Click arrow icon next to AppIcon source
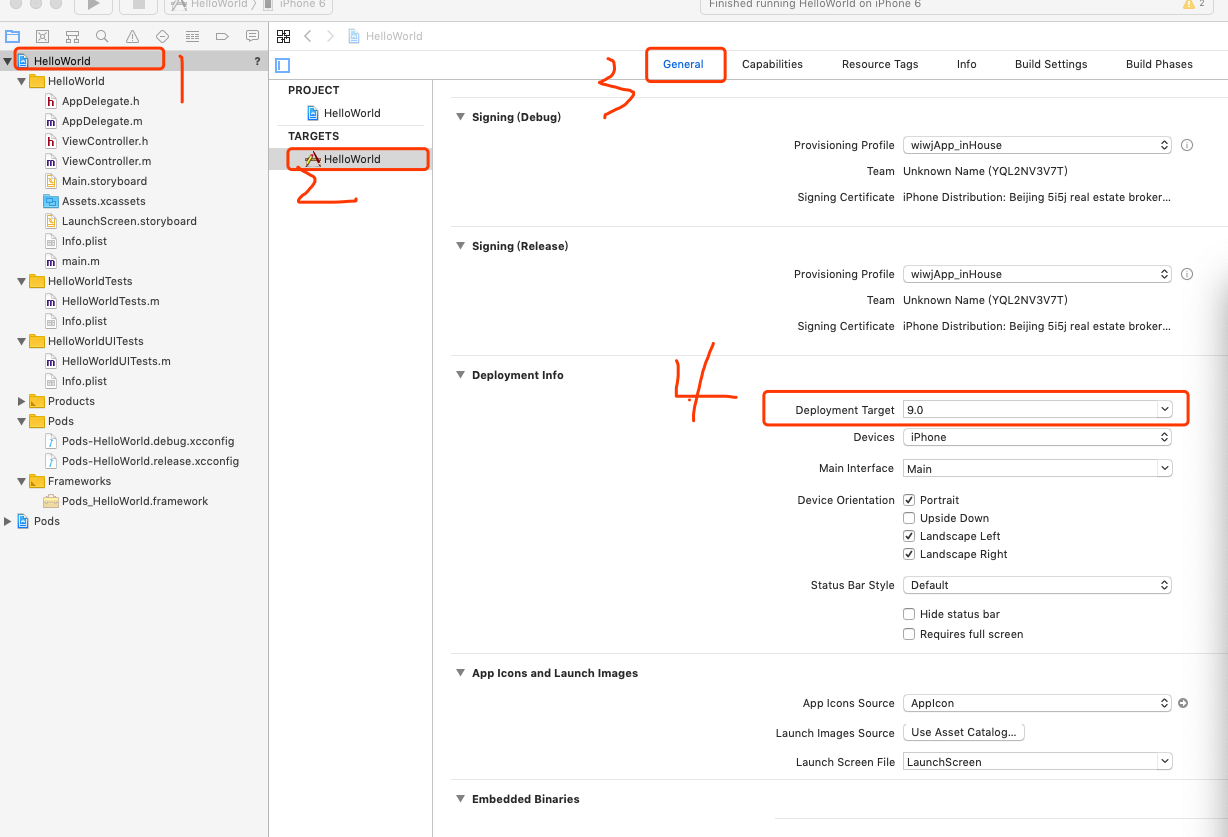This screenshot has height=837, width=1228. click(x=1183, y=703)
